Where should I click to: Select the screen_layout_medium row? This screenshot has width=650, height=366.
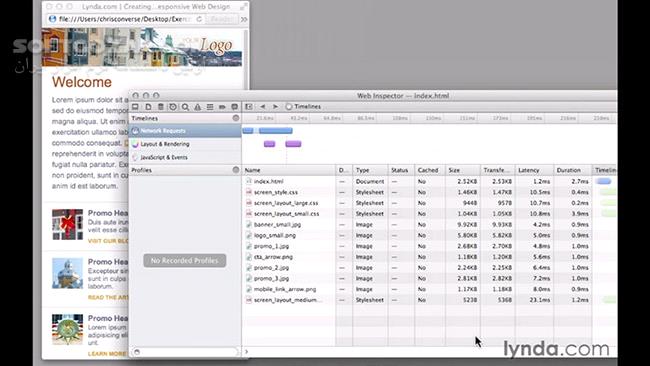pyautogui.click(x=429, y=300)
